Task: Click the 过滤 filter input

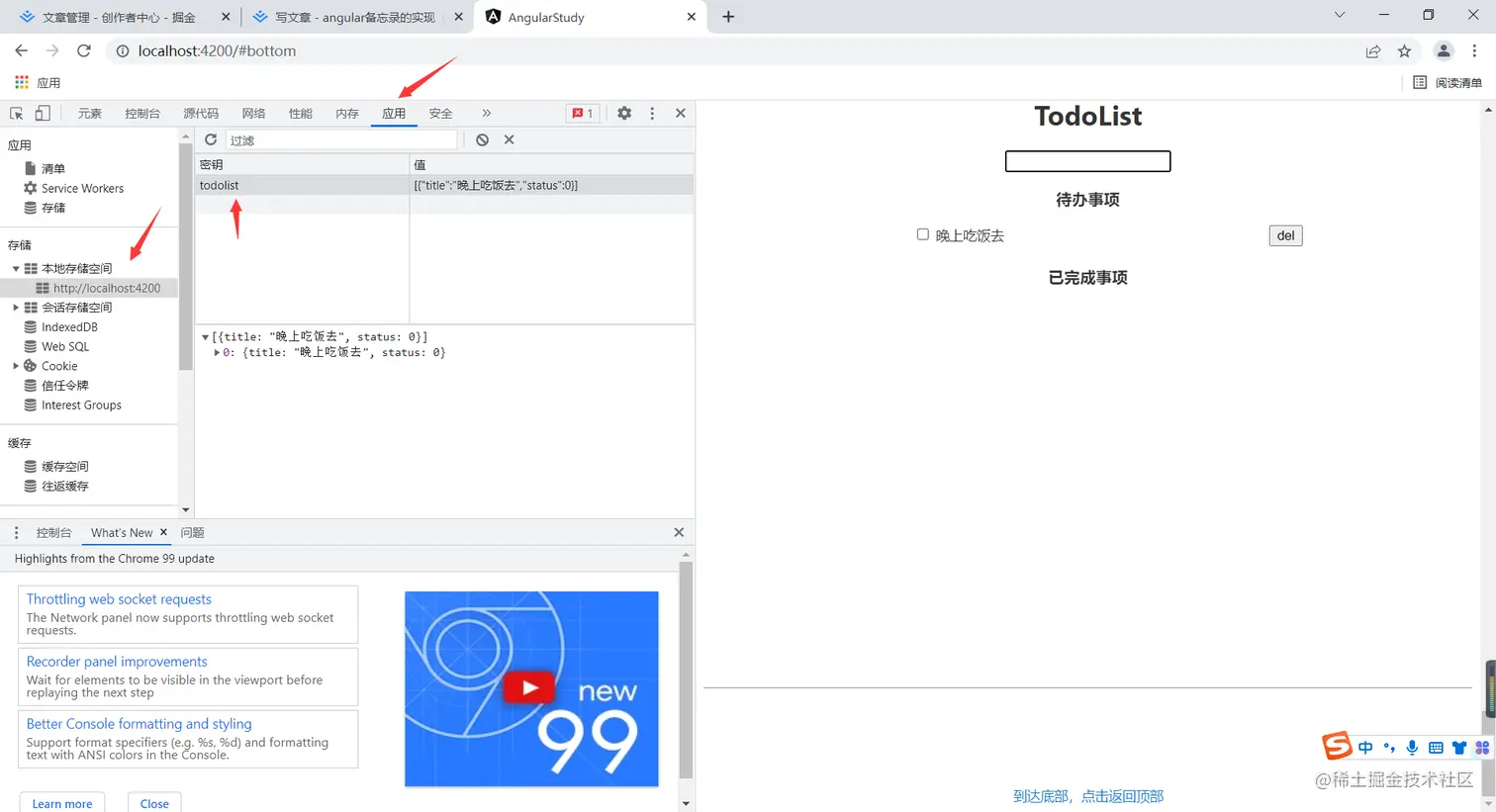Action: coord(341,140)
